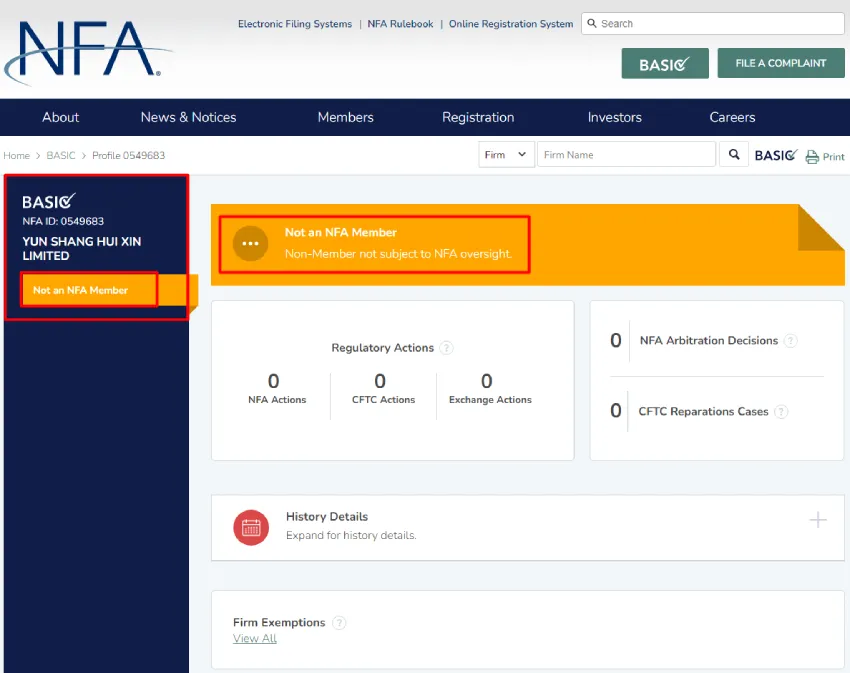Viewport: 850px width, 673px height.
Task: Open the About menu
Action: tap(61, 117)
